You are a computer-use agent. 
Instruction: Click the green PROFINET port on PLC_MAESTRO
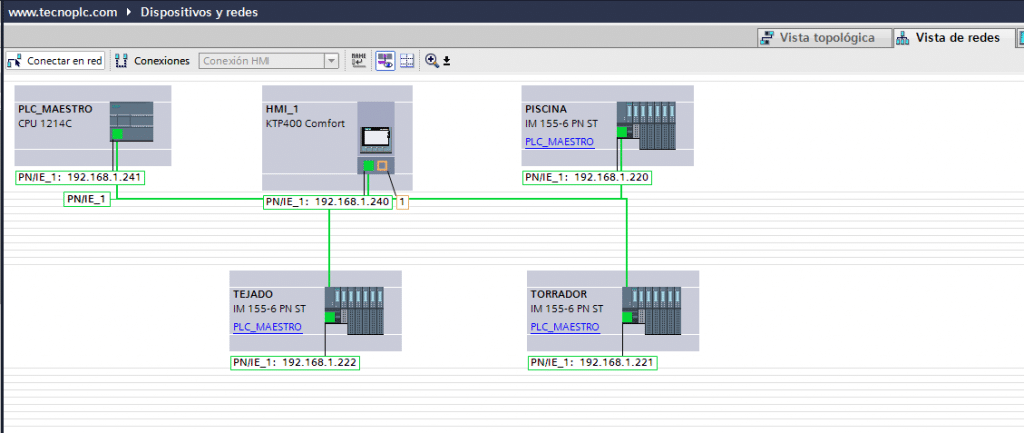click(x=117, y=134)
